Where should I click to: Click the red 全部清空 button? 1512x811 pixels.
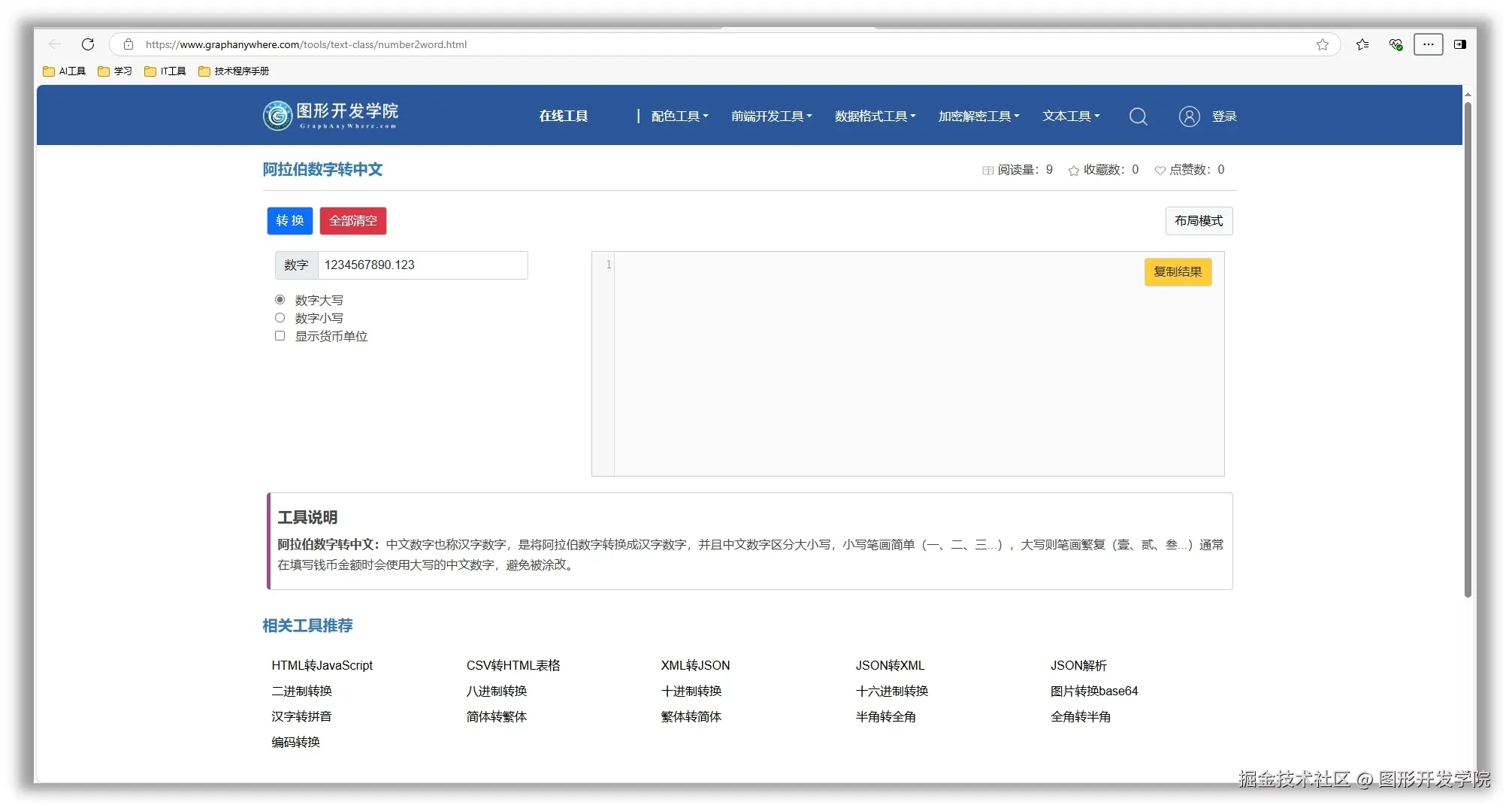click(353, 221)
